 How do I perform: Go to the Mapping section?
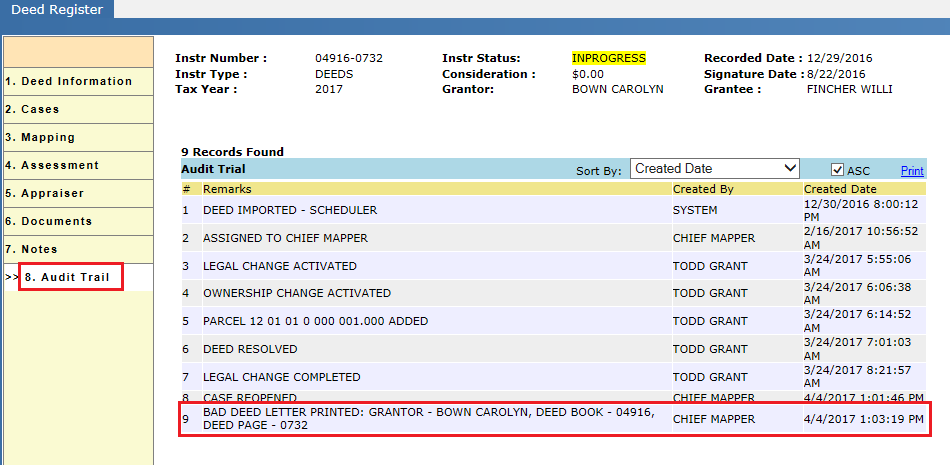(x=78, y=138)
